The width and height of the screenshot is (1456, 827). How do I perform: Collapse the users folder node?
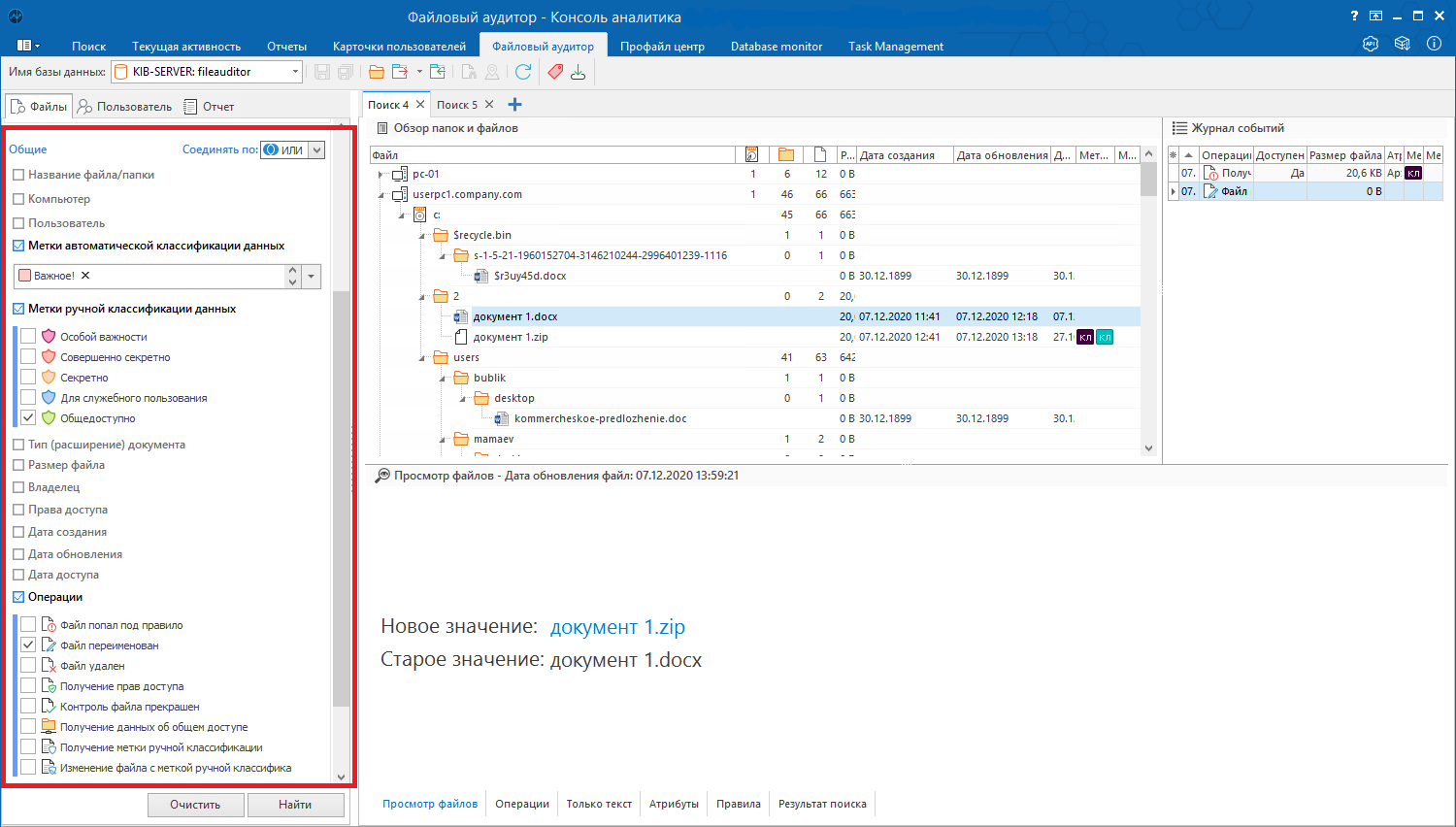coord(422,358)
